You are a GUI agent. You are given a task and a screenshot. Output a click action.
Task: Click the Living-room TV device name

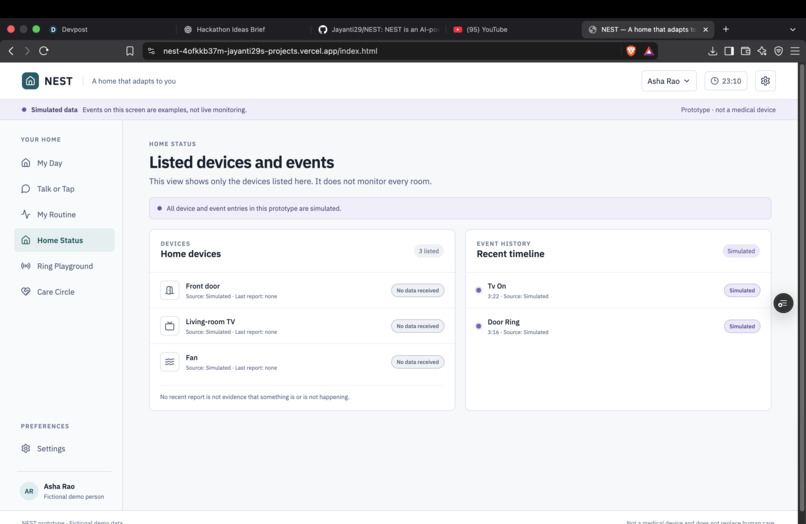(210, 322)
